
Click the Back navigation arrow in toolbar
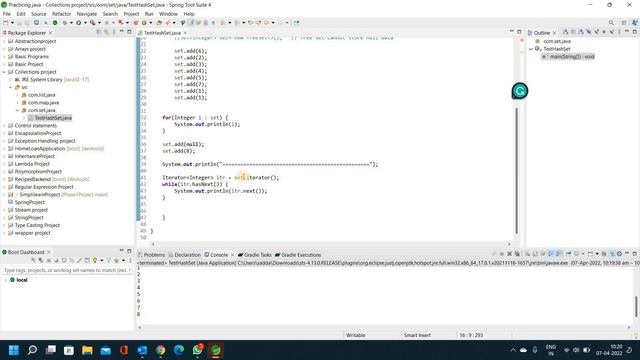(266, 22)
